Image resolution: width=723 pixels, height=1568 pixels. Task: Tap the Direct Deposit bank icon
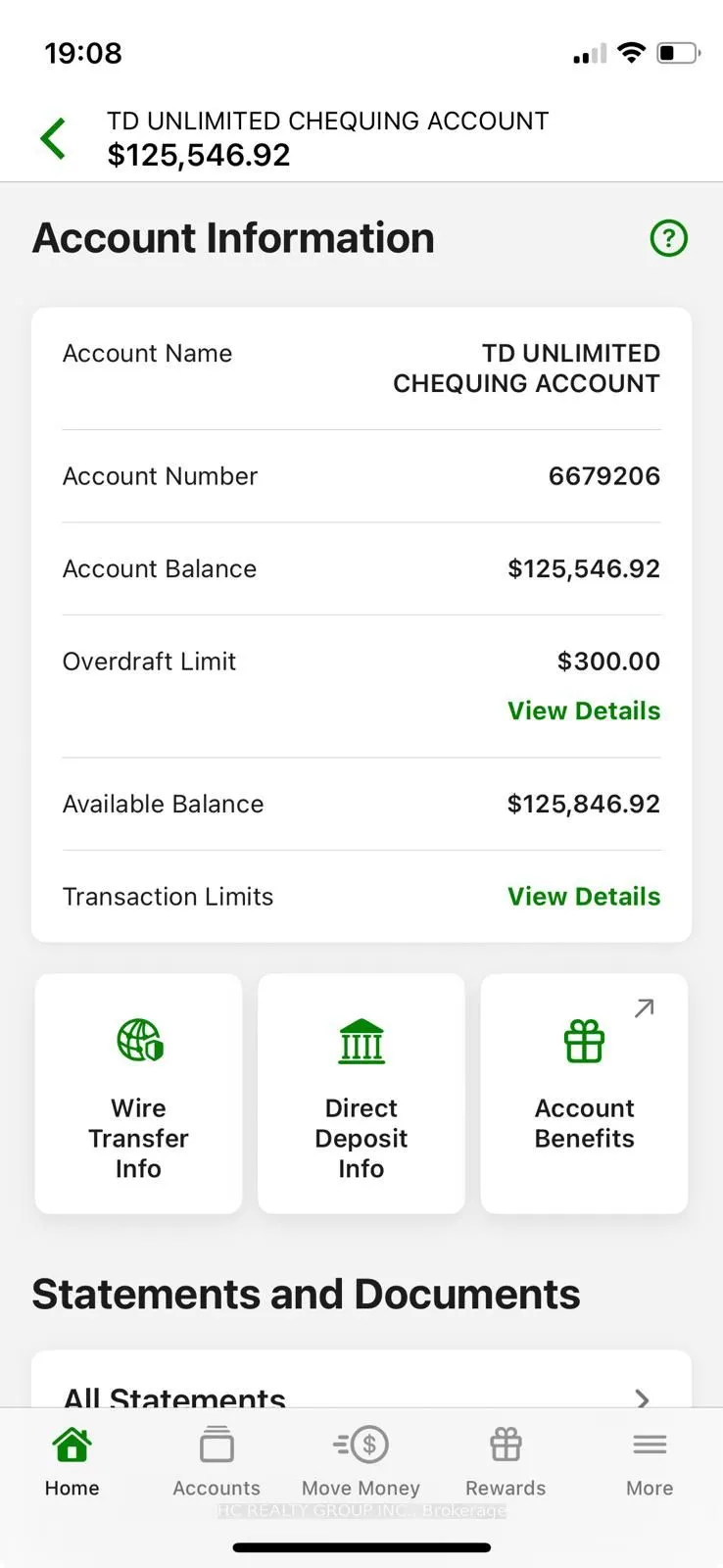point(361,1041)
